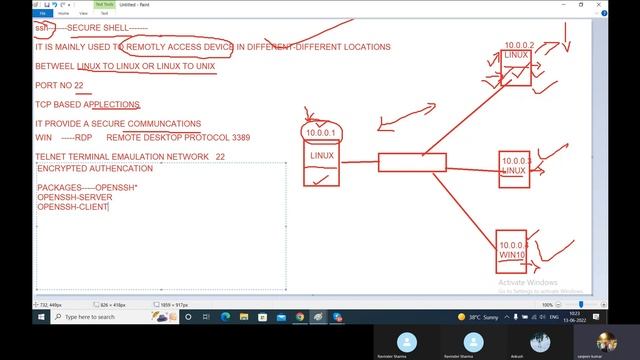Click the 'ENCRYPTED AUTHENCATION' text line
This screenshot has width=640, height=360.
95,168
